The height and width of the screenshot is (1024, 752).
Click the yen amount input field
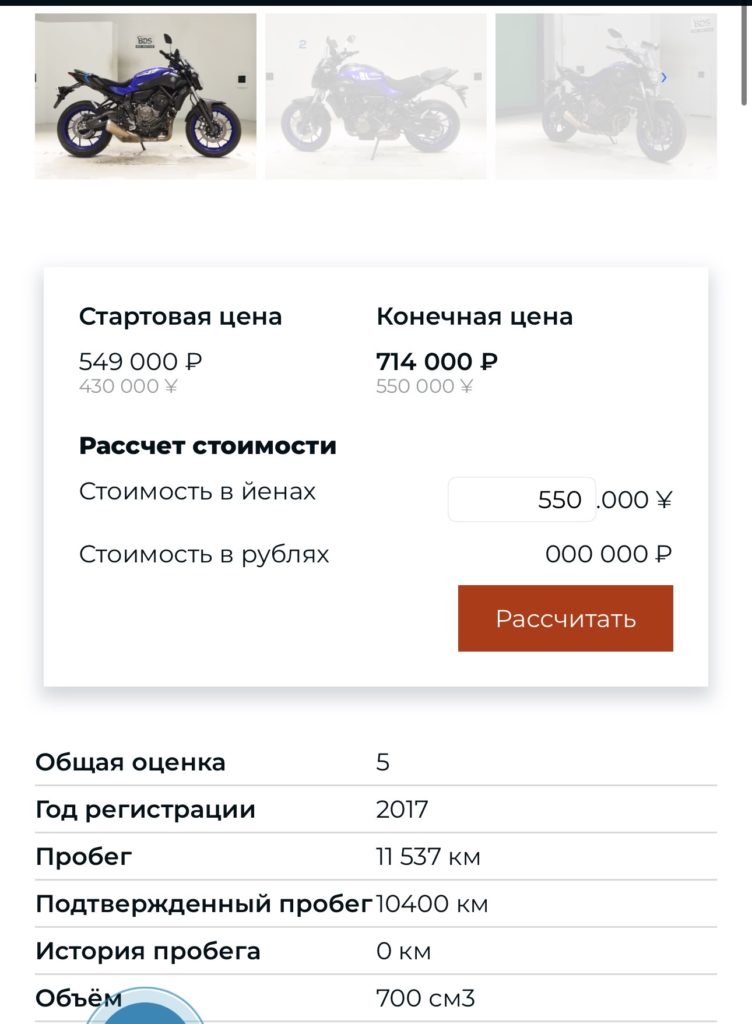coord(521,500)
